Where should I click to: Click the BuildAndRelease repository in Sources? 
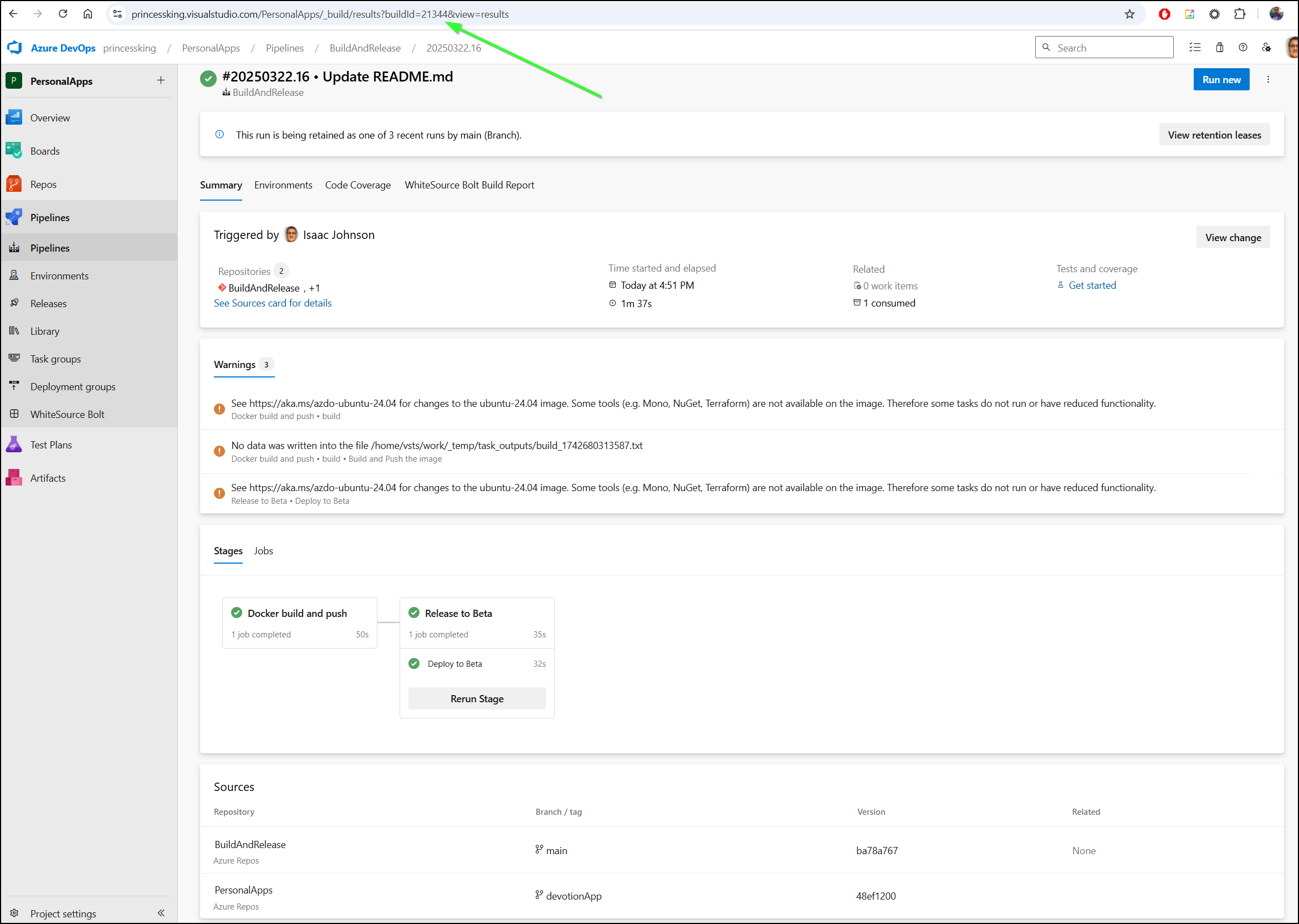(250, 845)
